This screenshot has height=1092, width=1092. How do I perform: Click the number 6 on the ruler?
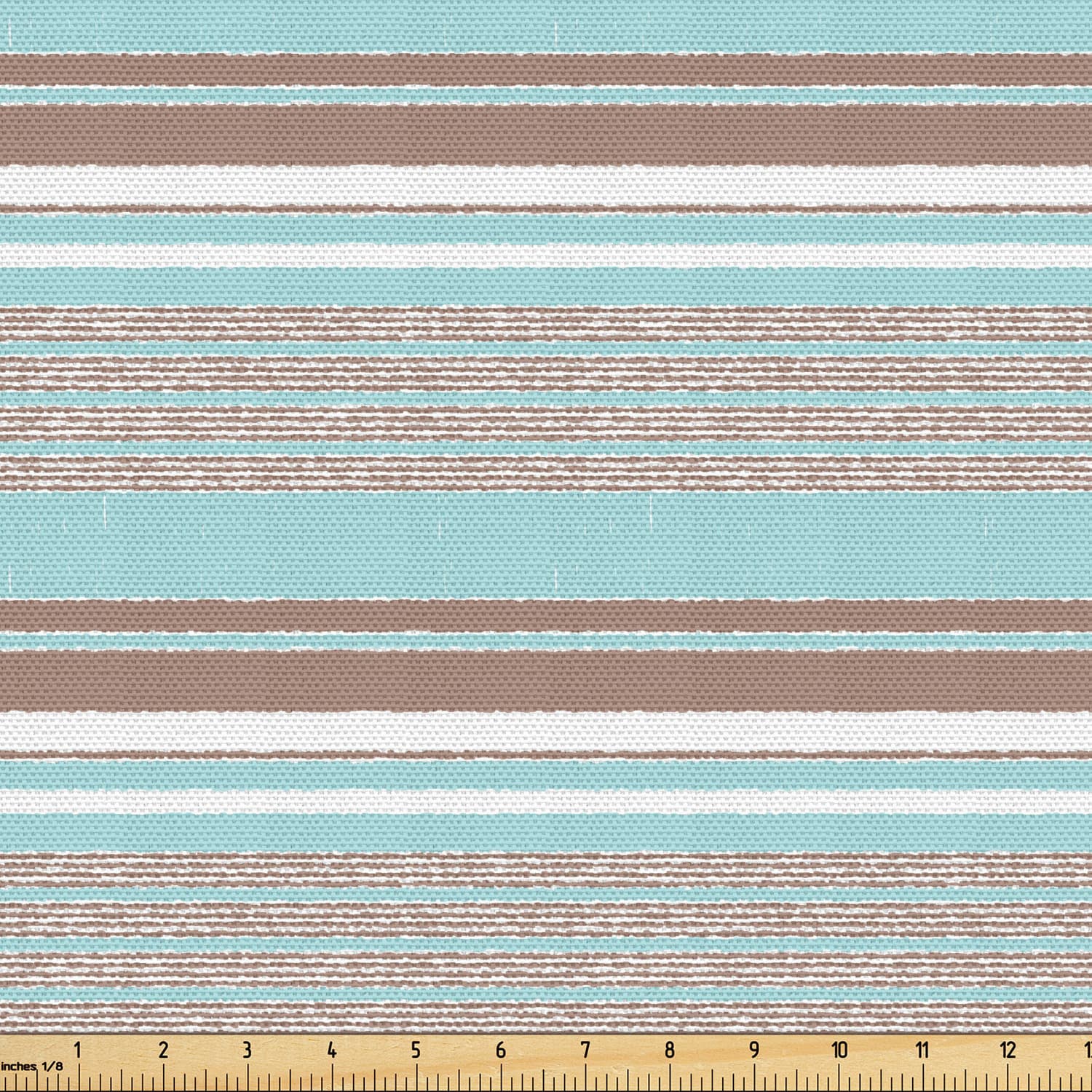(501, 1049)
